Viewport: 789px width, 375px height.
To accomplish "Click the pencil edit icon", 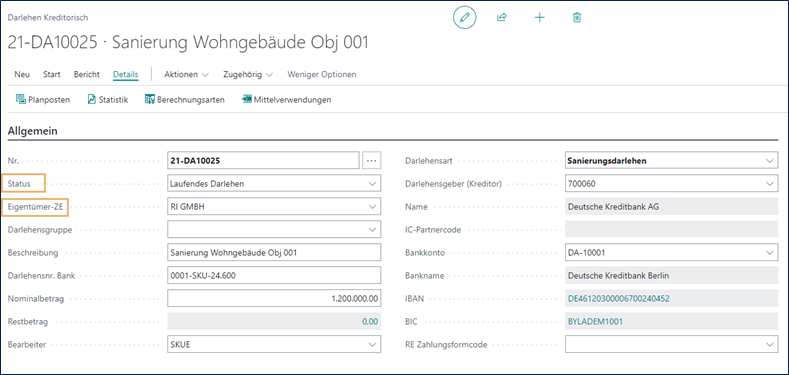I will click(x=464, y=18).
